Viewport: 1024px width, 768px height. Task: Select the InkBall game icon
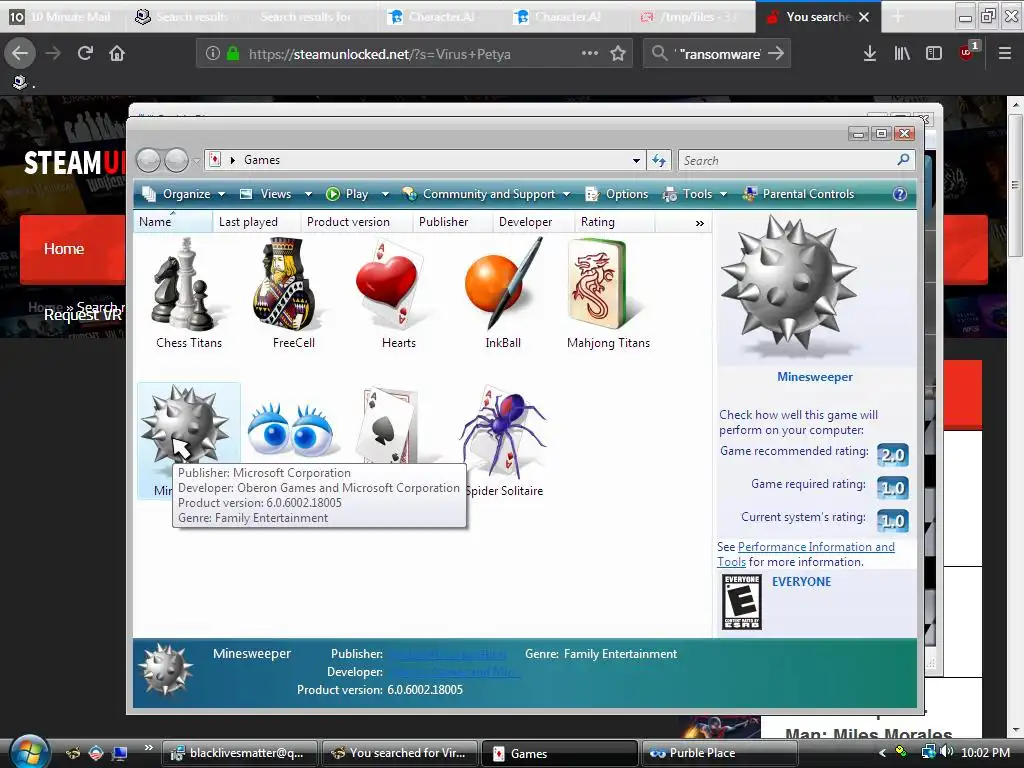click(503, 283)
